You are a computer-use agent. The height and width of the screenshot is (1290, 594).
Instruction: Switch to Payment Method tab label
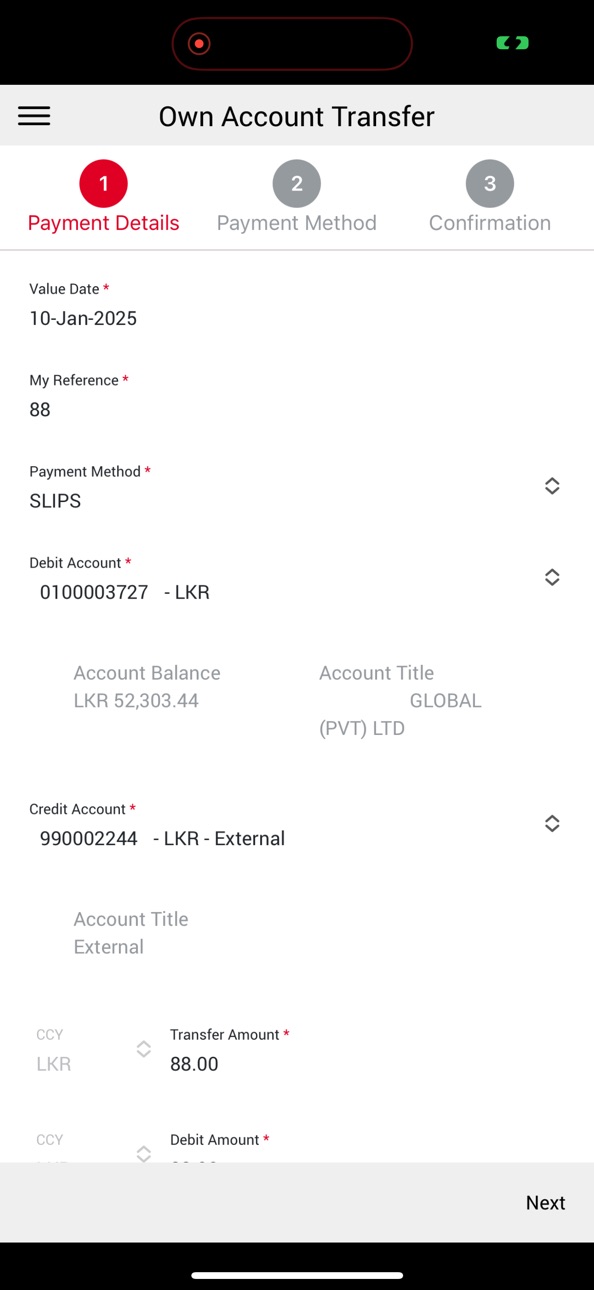297,223
